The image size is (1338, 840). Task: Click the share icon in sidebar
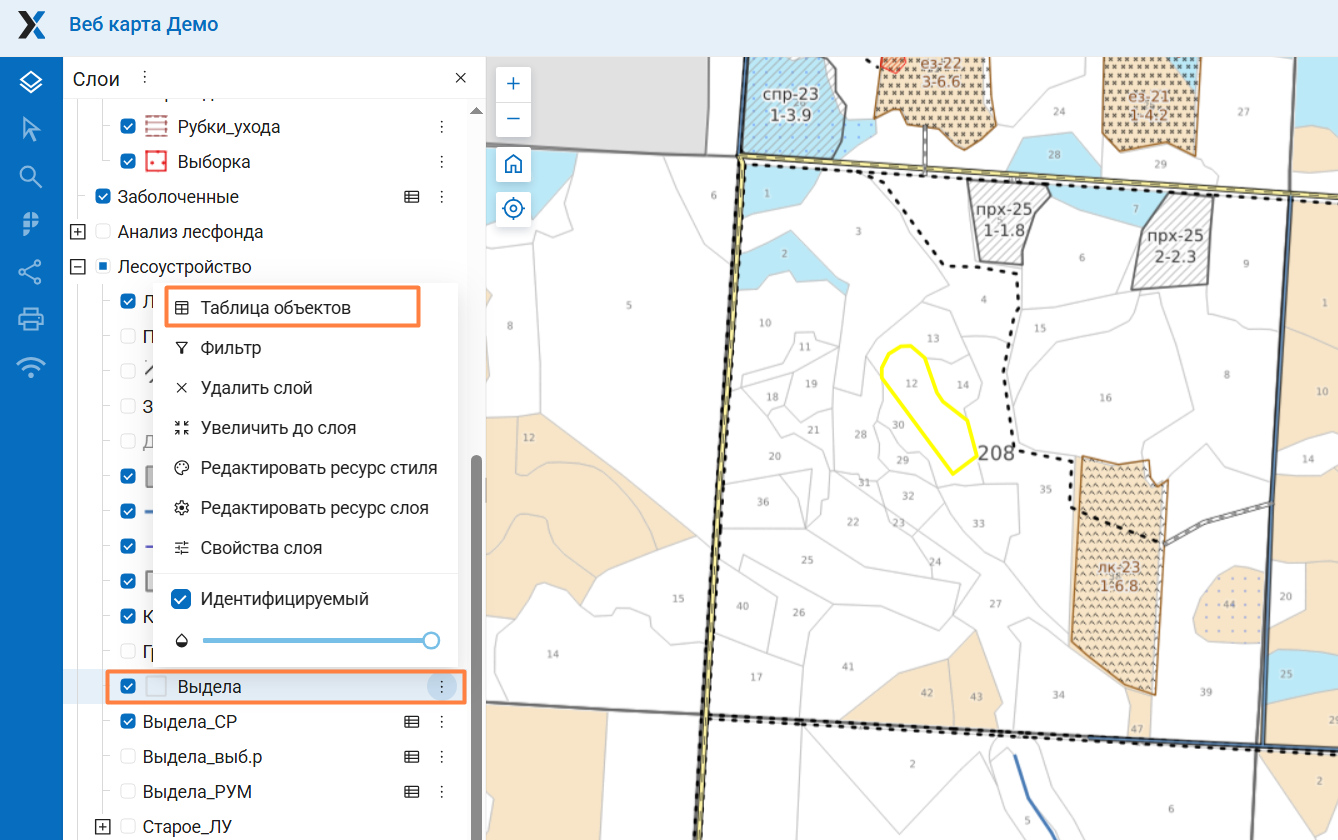click(x=31, y=272)
